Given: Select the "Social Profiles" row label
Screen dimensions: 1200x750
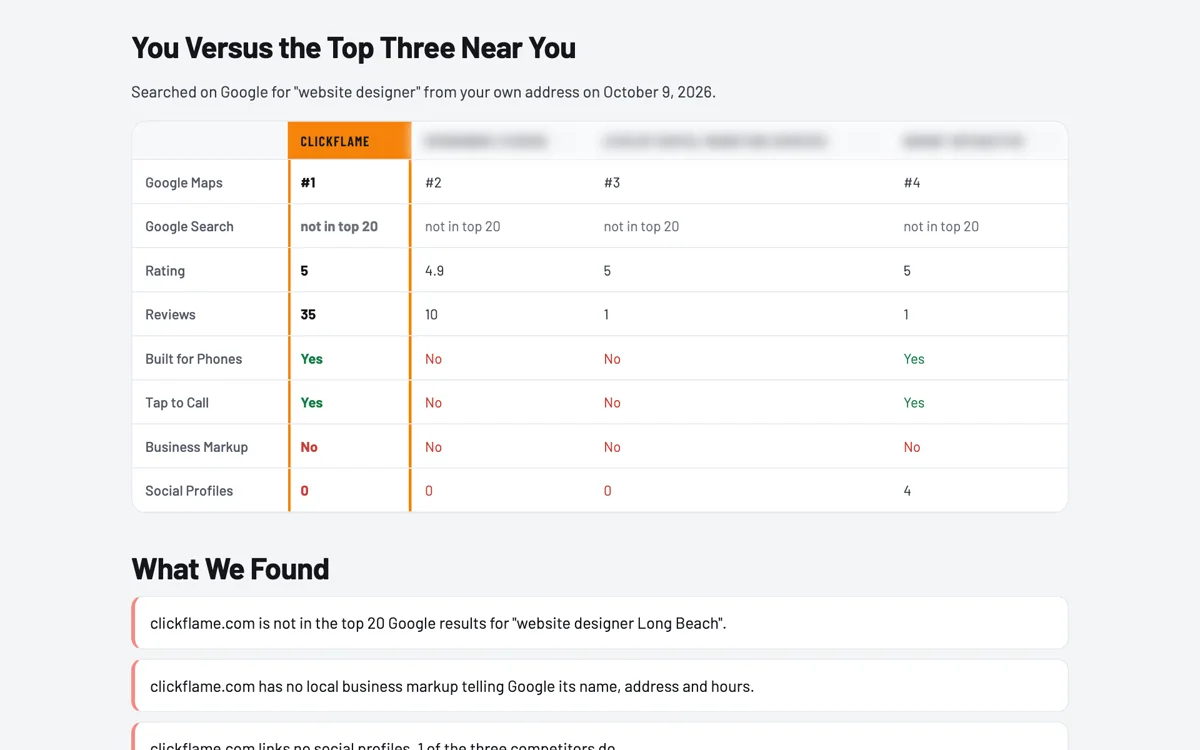Looking at the screenshot, I should point(189,491).
